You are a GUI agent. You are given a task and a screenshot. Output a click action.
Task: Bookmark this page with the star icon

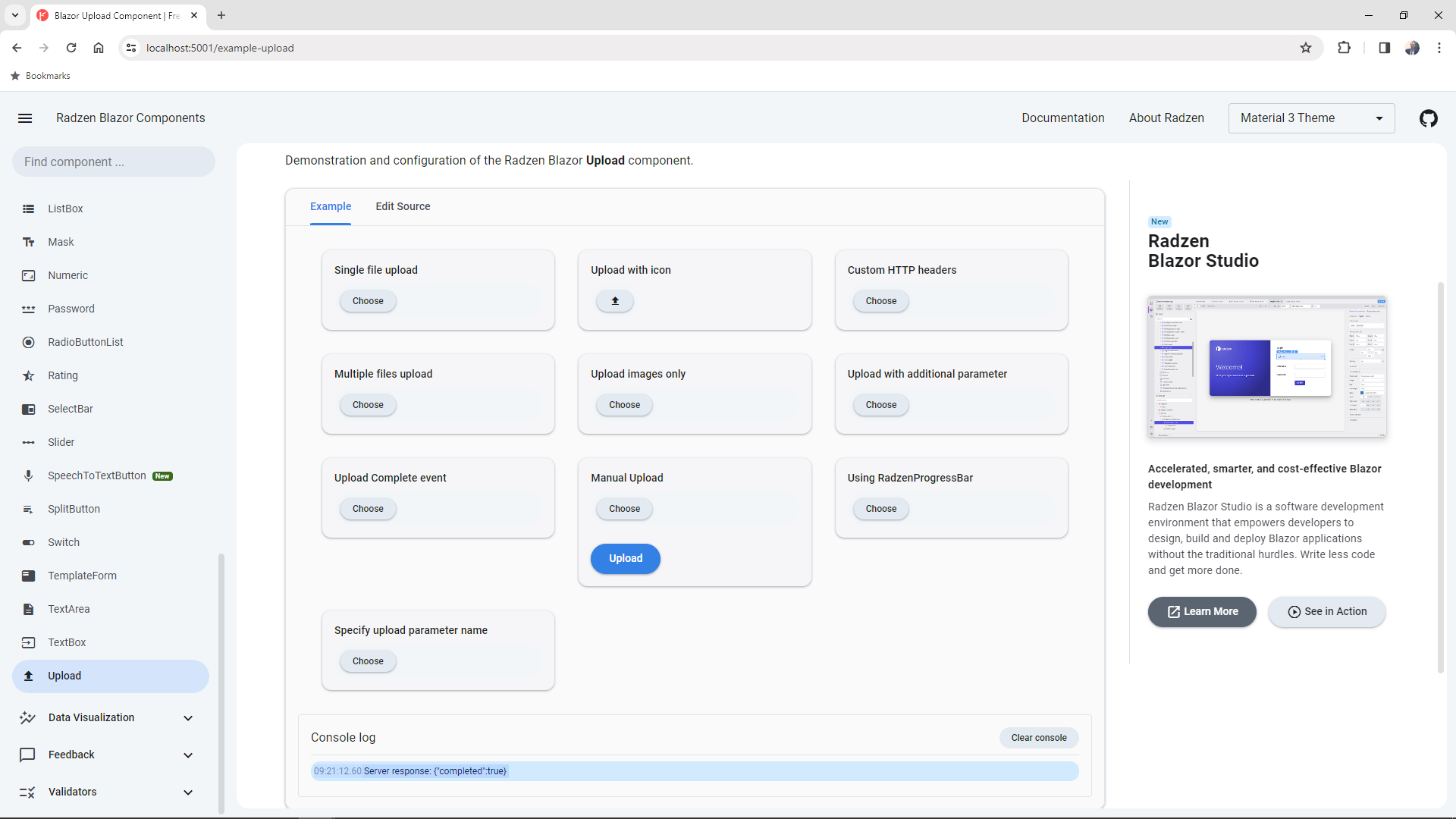point(1306,48)
